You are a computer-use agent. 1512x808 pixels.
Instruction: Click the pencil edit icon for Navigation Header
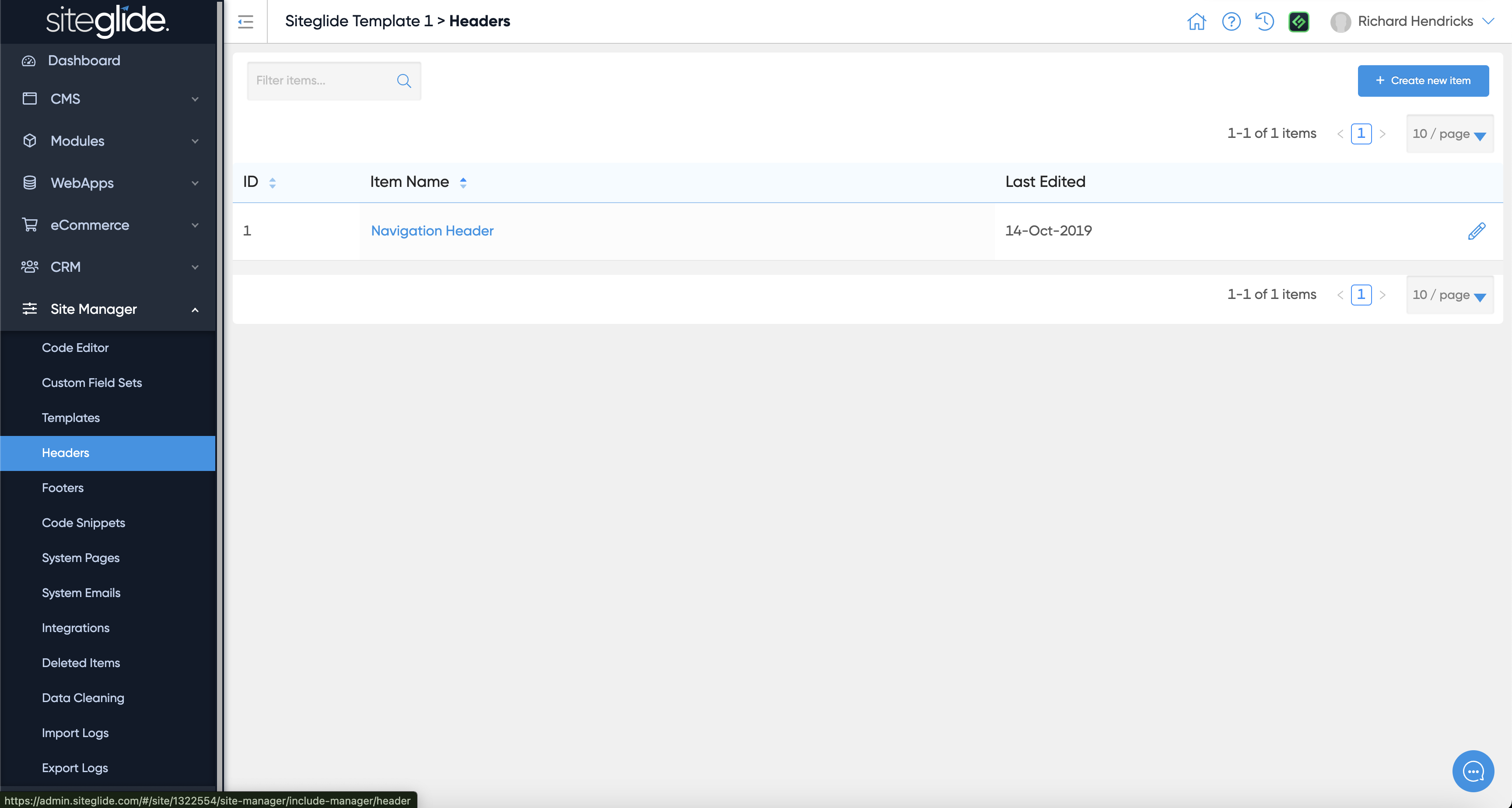click(x=1476, y=231)
